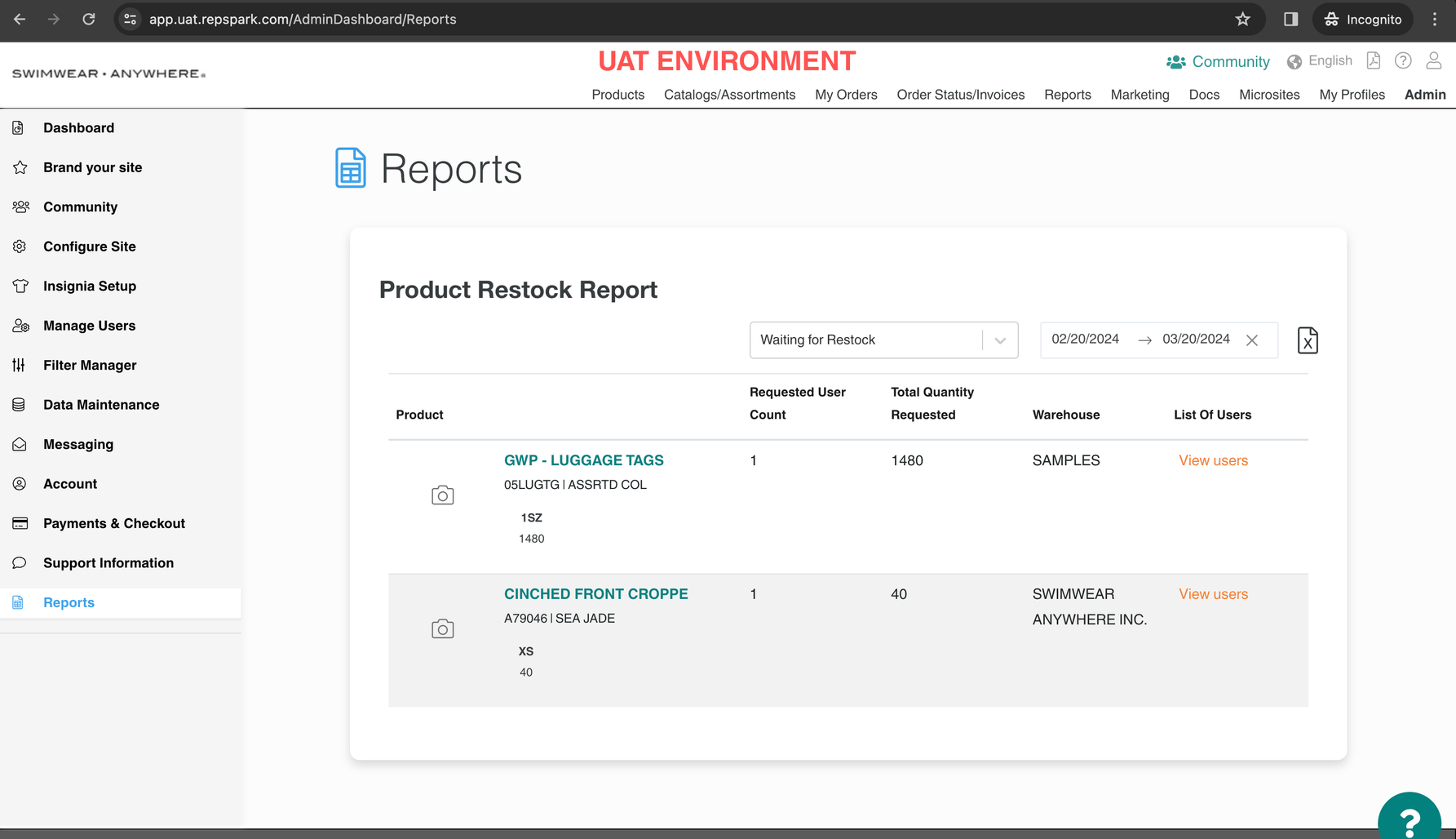Export report to Excel file icon

pyautogui.click(x=1308, y=340)
